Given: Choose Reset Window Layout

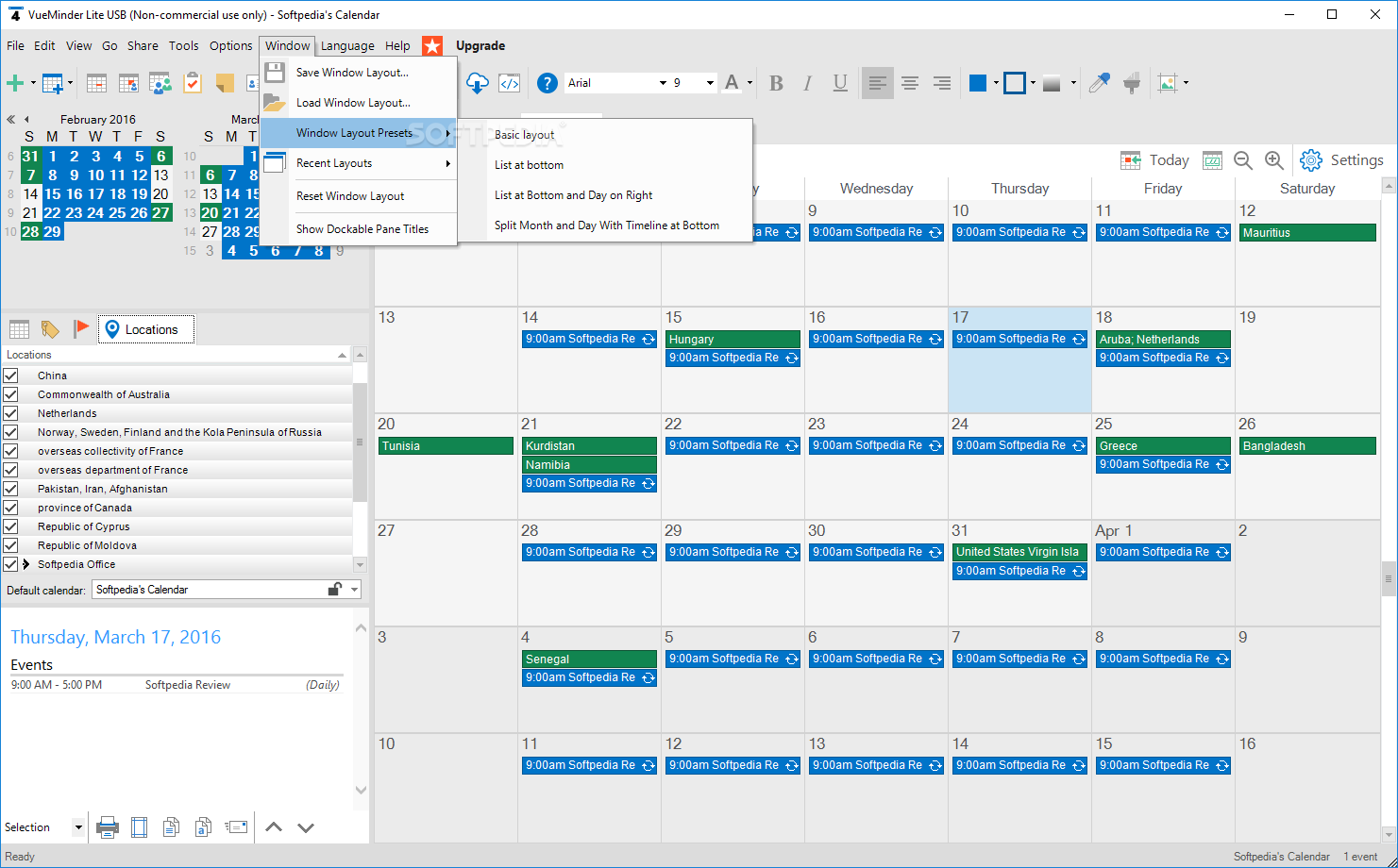Looking at the screenshot, I should 359,196.
